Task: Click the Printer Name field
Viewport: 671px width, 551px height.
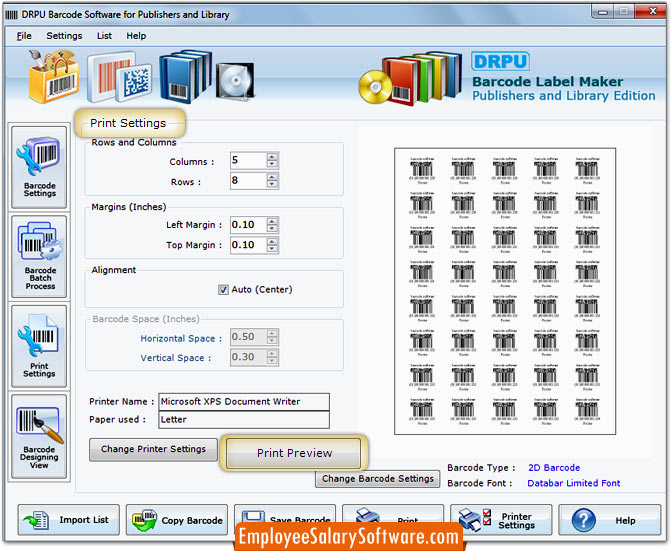Action: coord(244,402)
